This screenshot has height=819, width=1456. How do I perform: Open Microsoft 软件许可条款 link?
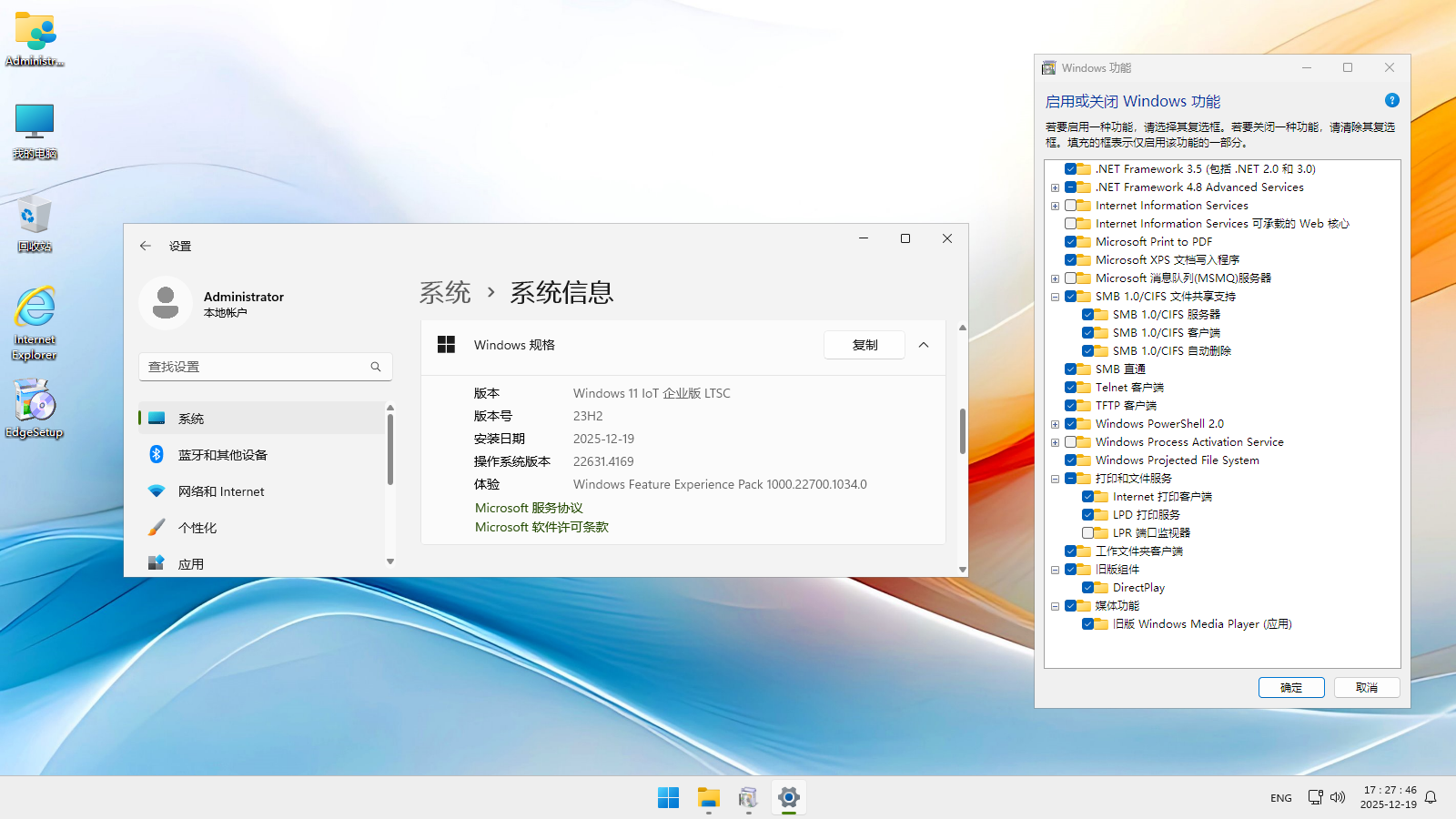pyautogui.click(x=541, y=527)
